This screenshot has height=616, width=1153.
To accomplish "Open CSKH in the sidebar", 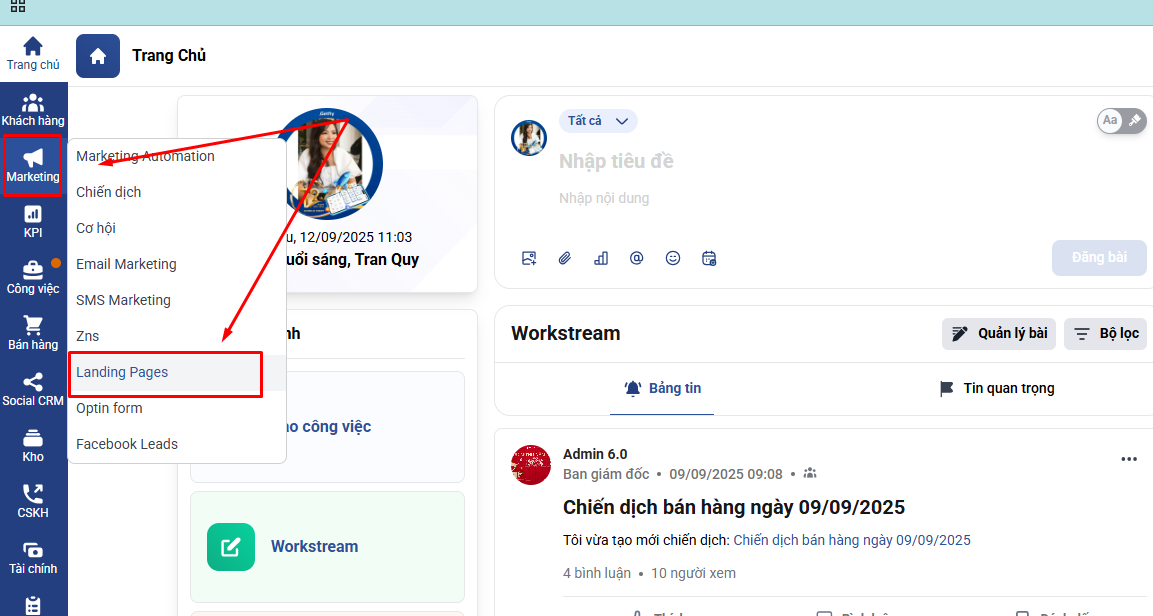I will 33,501.
